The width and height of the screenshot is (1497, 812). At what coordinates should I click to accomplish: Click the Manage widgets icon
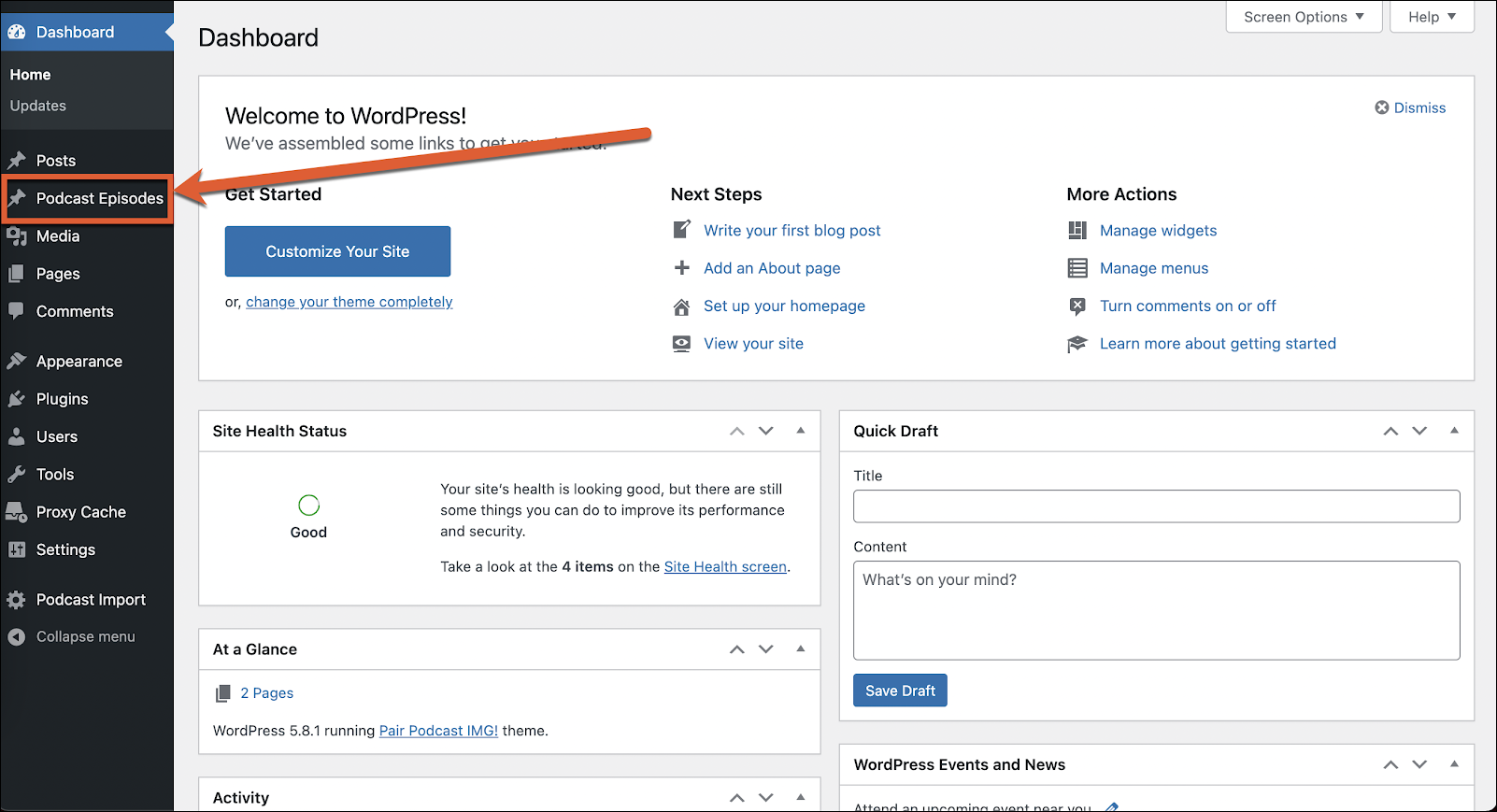1077,231
